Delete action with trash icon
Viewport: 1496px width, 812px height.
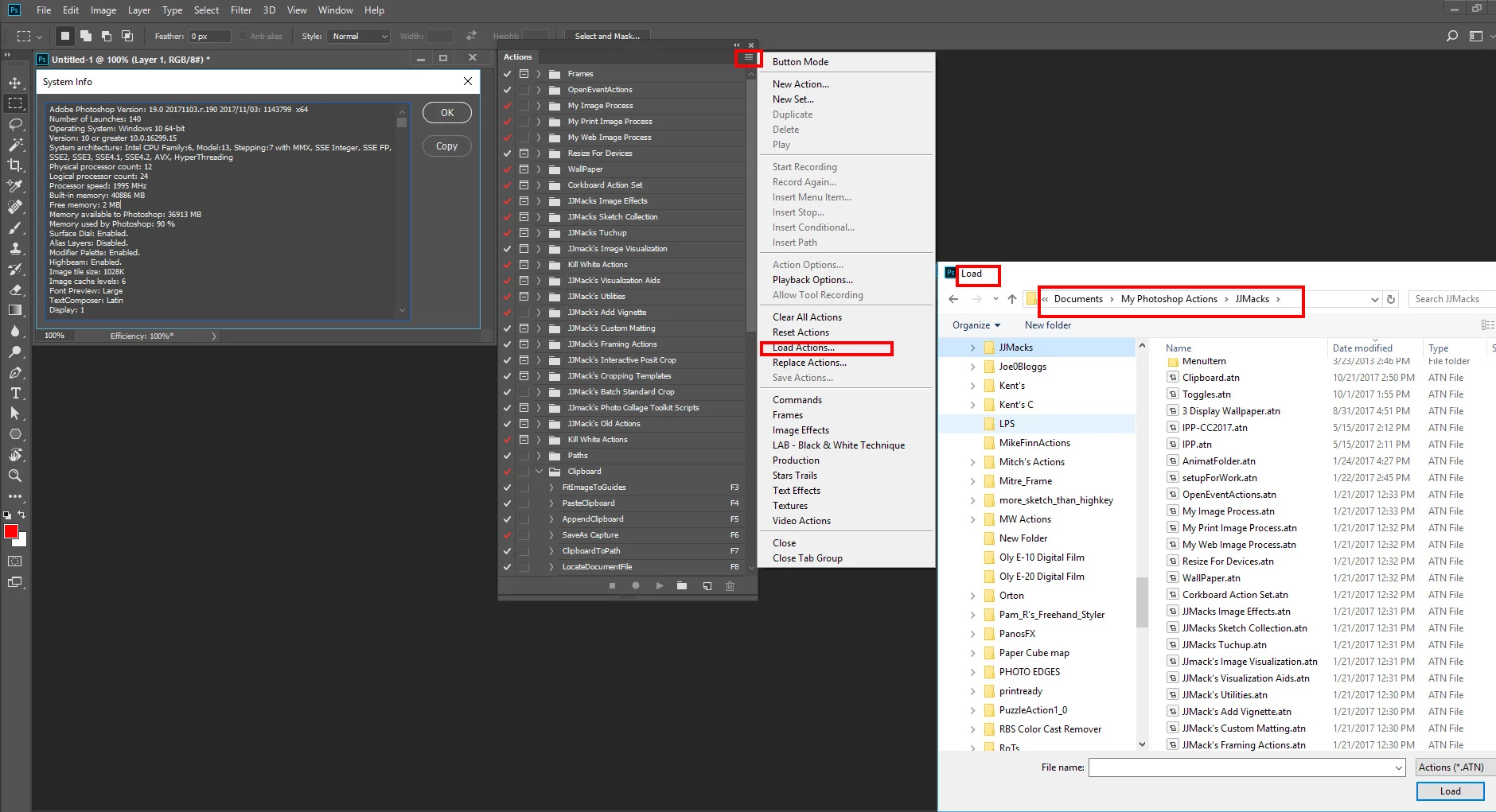tap(730, 586)
